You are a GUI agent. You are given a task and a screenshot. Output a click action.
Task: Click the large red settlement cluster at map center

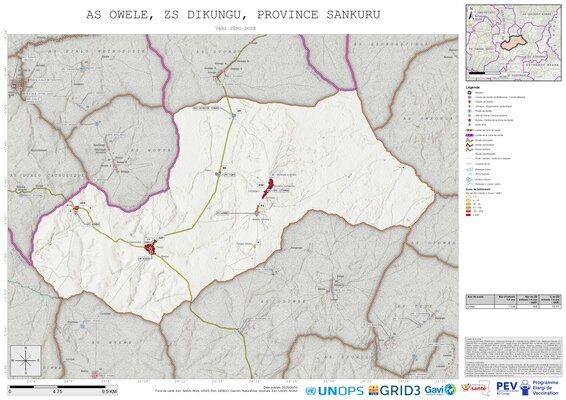(268, 188)
